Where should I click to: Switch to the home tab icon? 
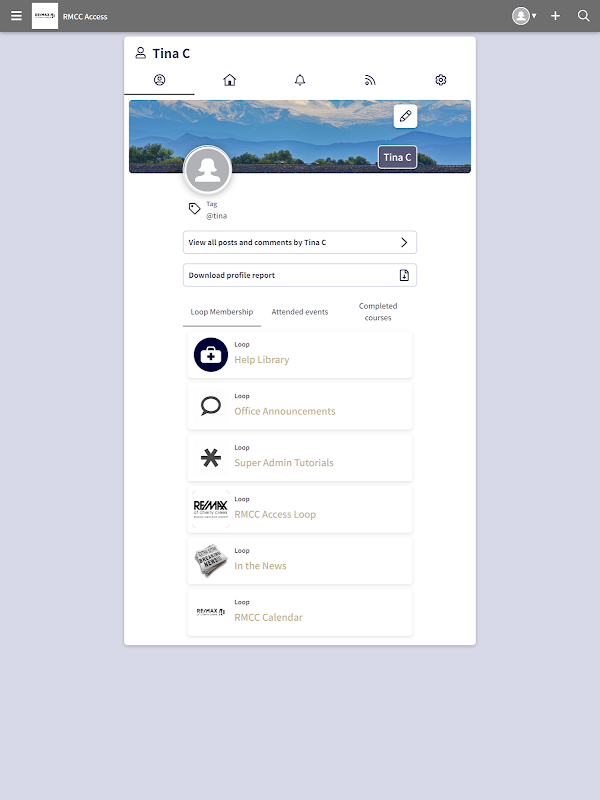[230, 80]
